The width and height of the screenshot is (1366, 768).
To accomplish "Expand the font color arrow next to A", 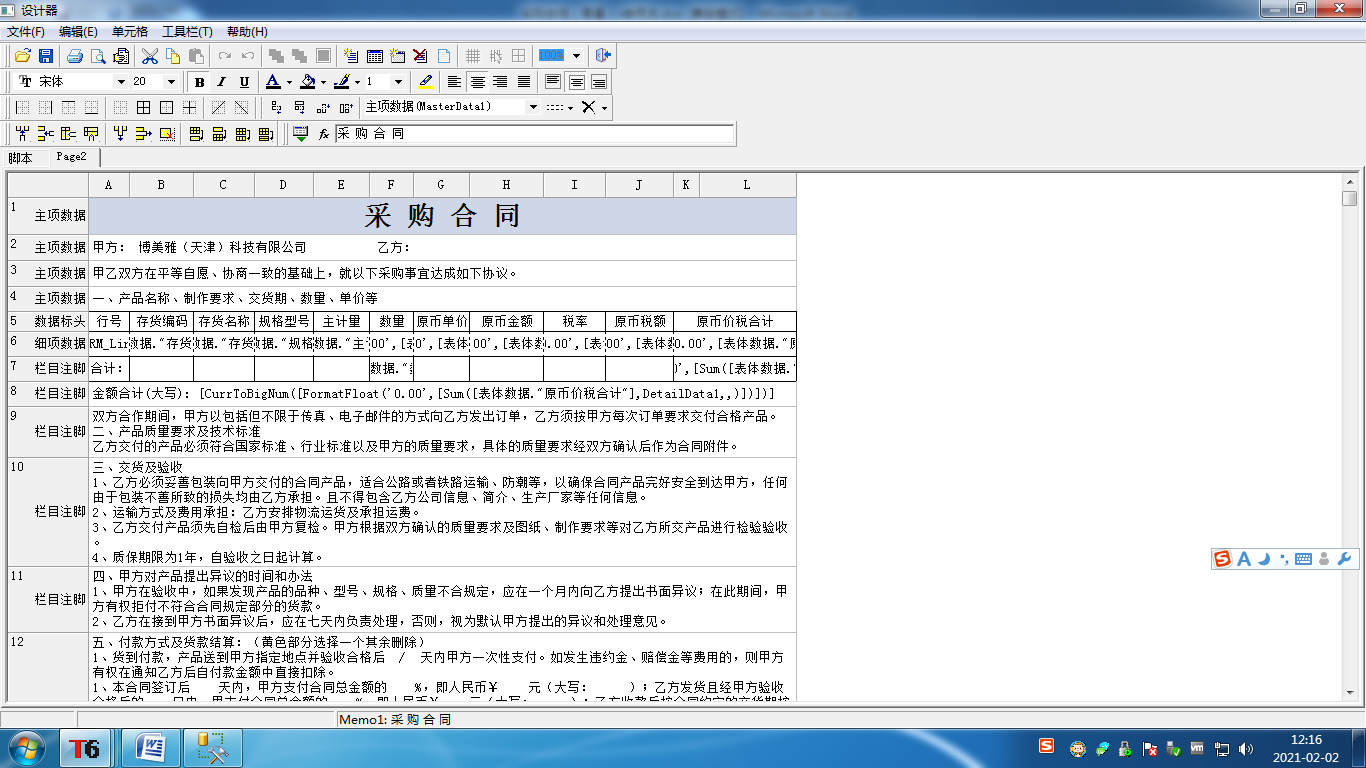I will click(289, 82).
